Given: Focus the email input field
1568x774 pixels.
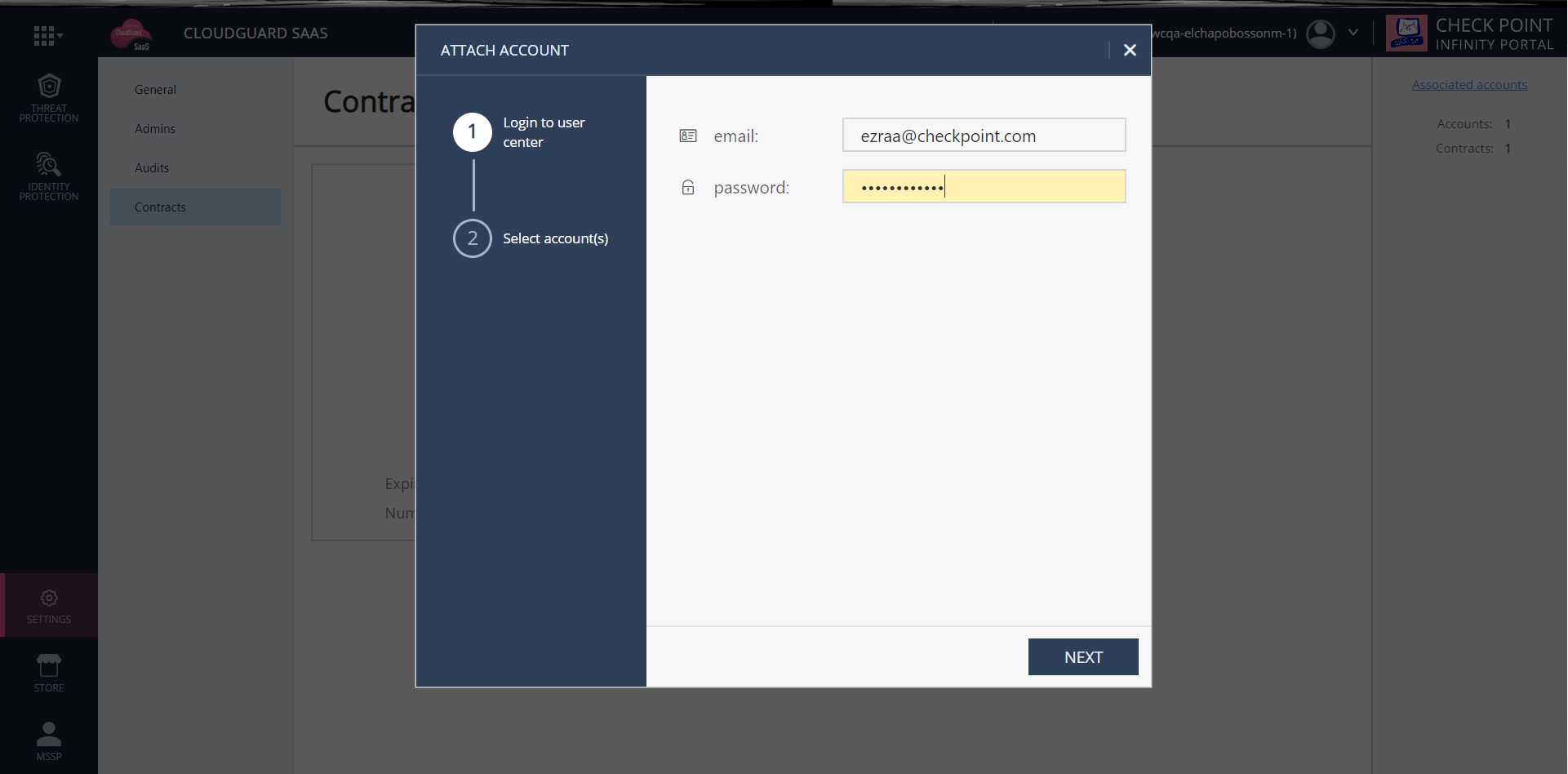Looking at the screenshot, I should pyautogui.click(x=984, y=135).
